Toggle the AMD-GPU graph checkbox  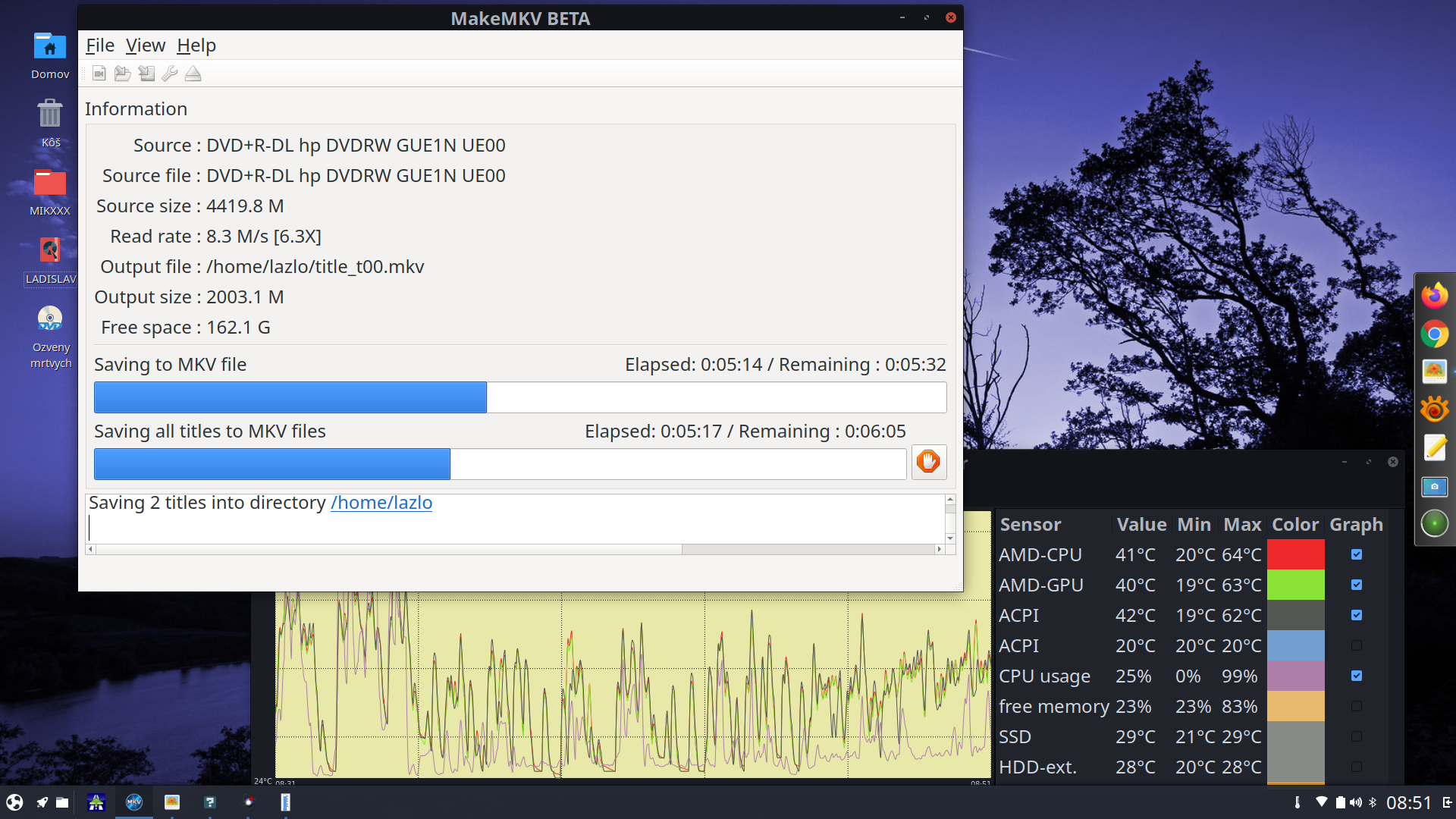pyautogui.click(x=1357, y=585)
